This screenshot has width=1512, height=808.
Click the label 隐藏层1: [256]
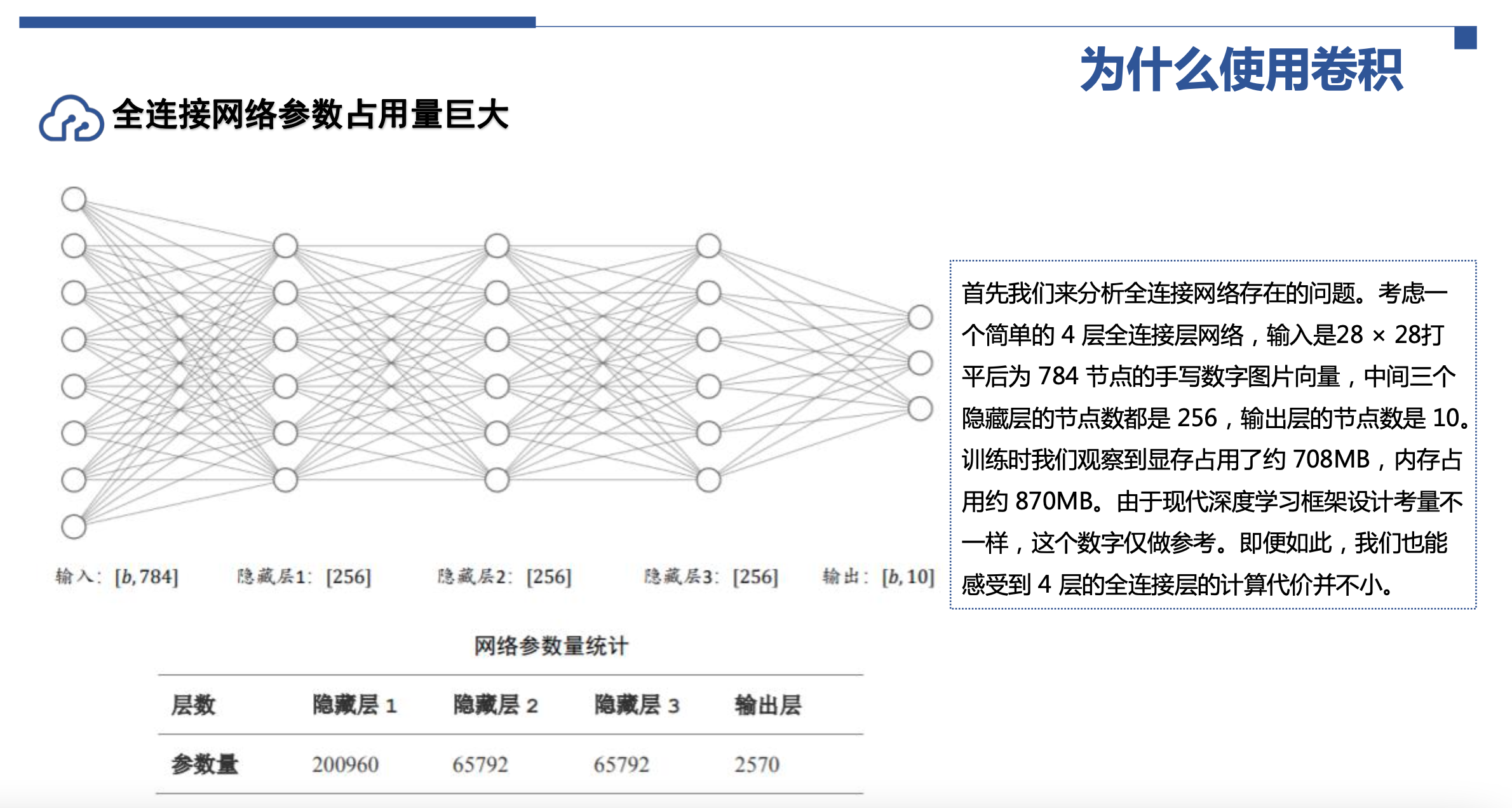click(x=304, y=577)
